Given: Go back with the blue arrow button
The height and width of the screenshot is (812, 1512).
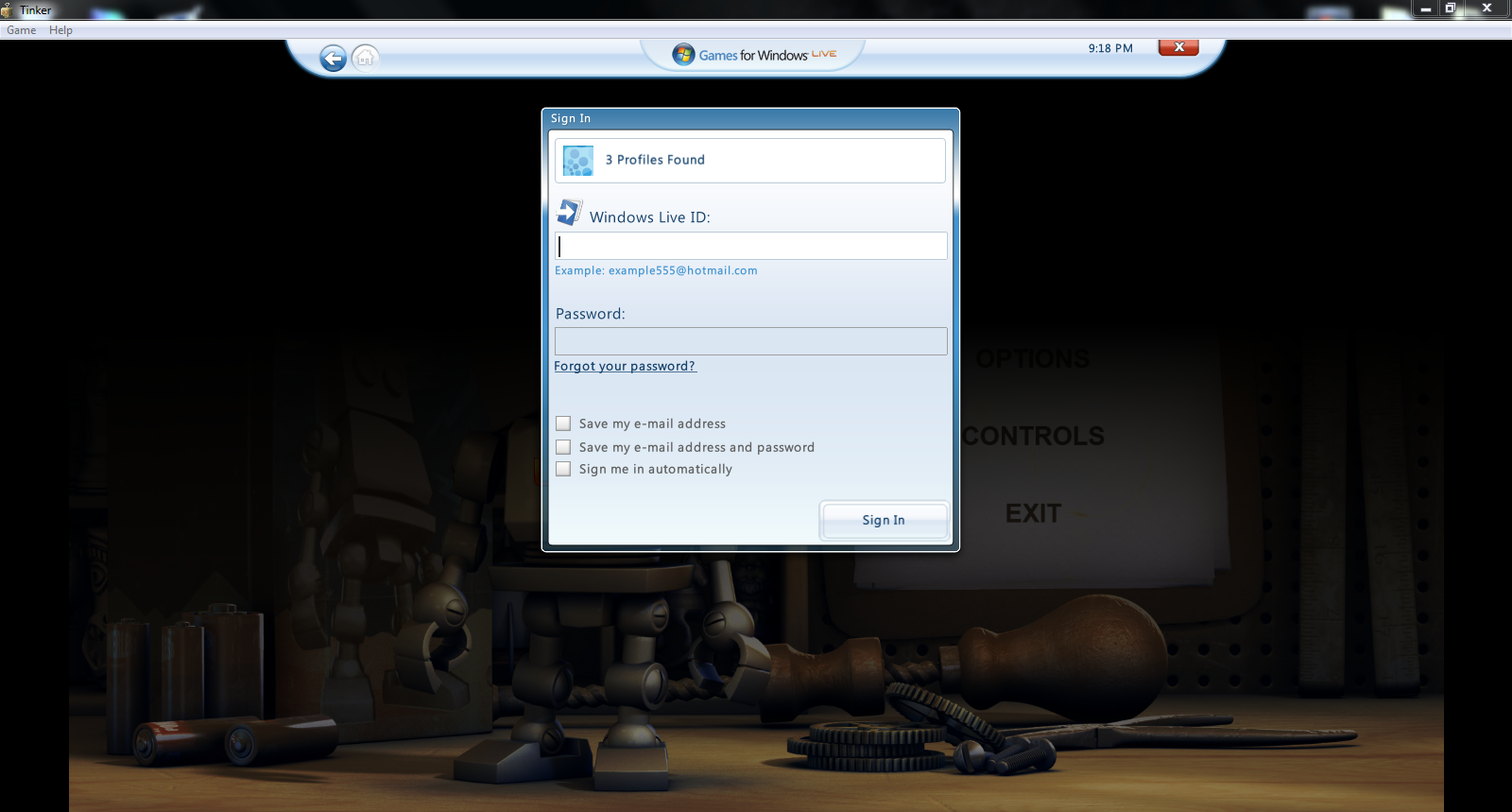Looking at the screenshot, I should point(333,59).
